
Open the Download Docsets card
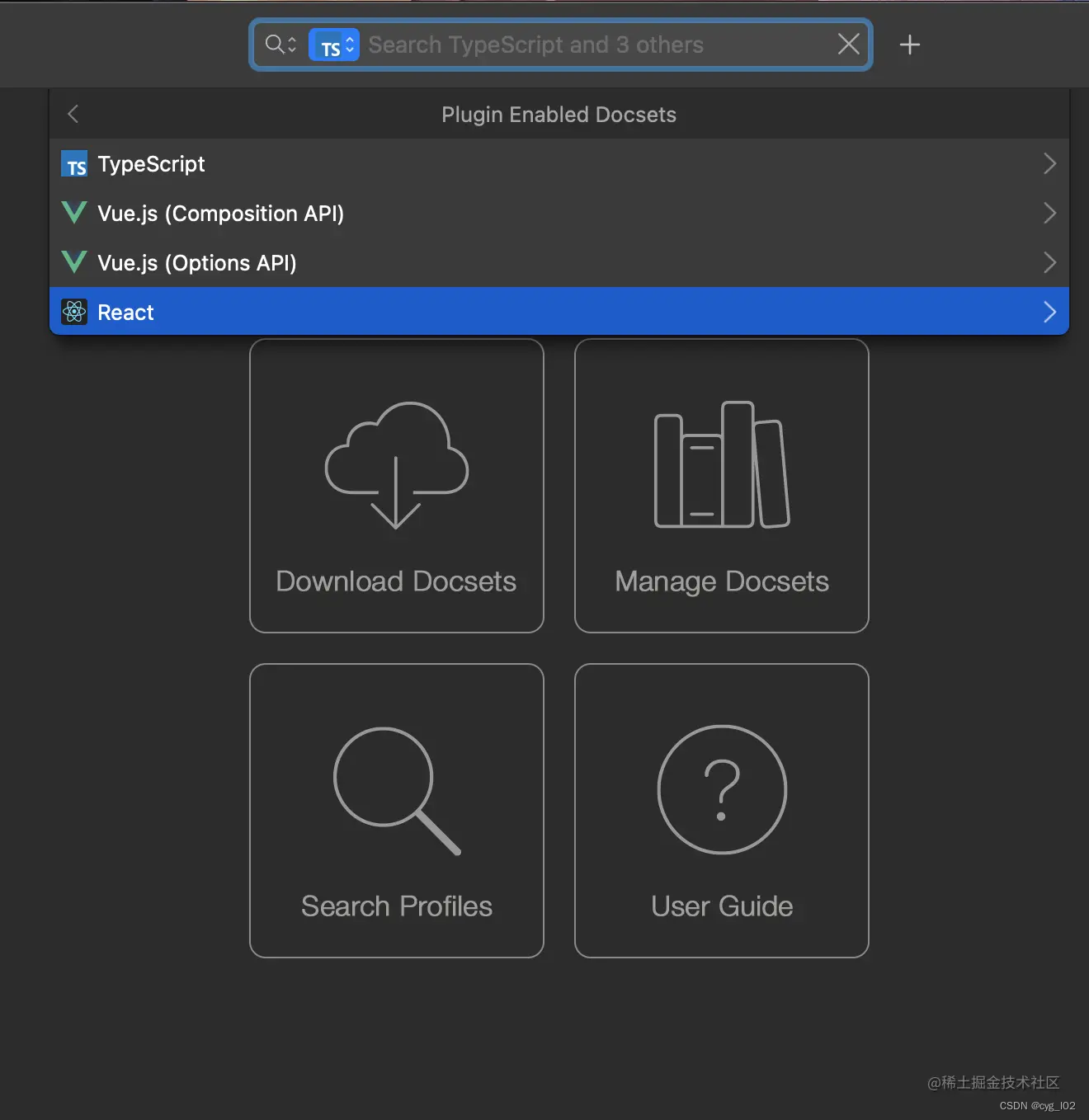tap(397, 486)
